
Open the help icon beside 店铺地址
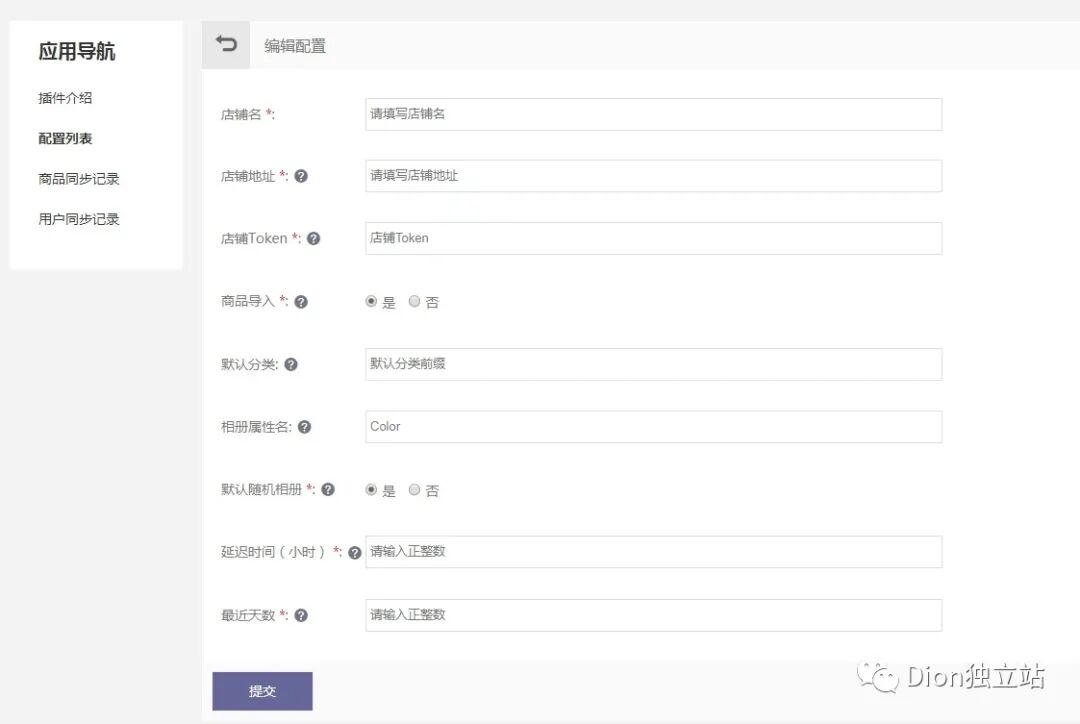300,176
